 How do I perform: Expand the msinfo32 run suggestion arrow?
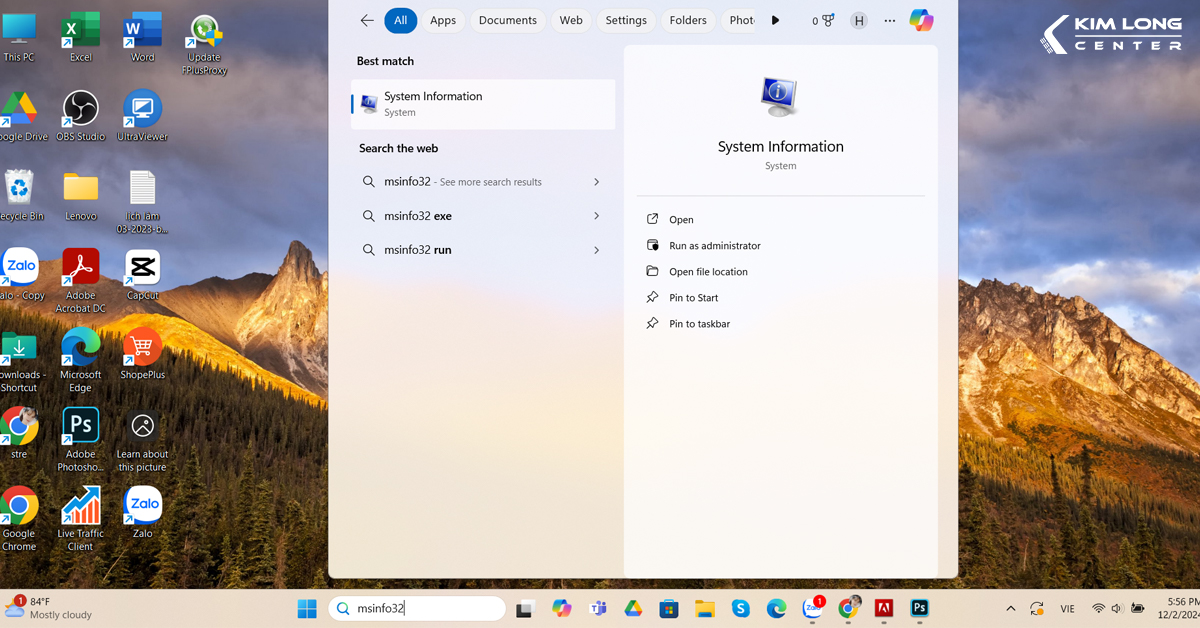(x=596, y=250)
